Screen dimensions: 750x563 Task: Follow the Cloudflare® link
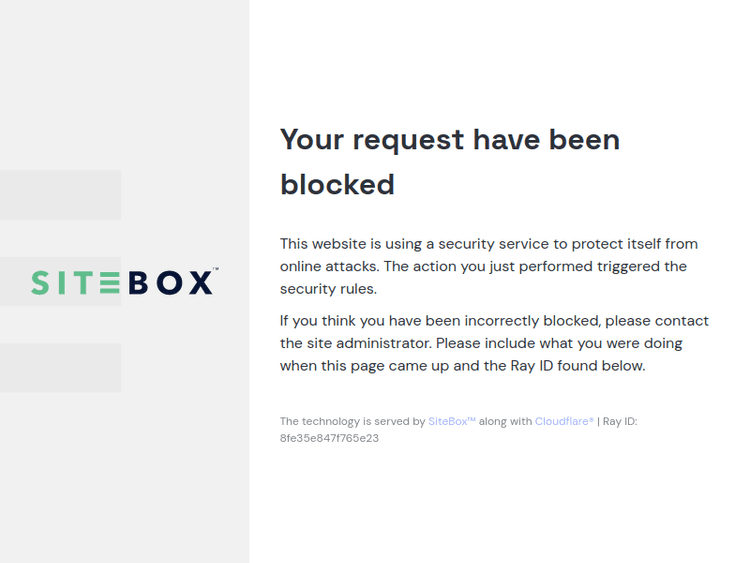[x=564, y=421]
